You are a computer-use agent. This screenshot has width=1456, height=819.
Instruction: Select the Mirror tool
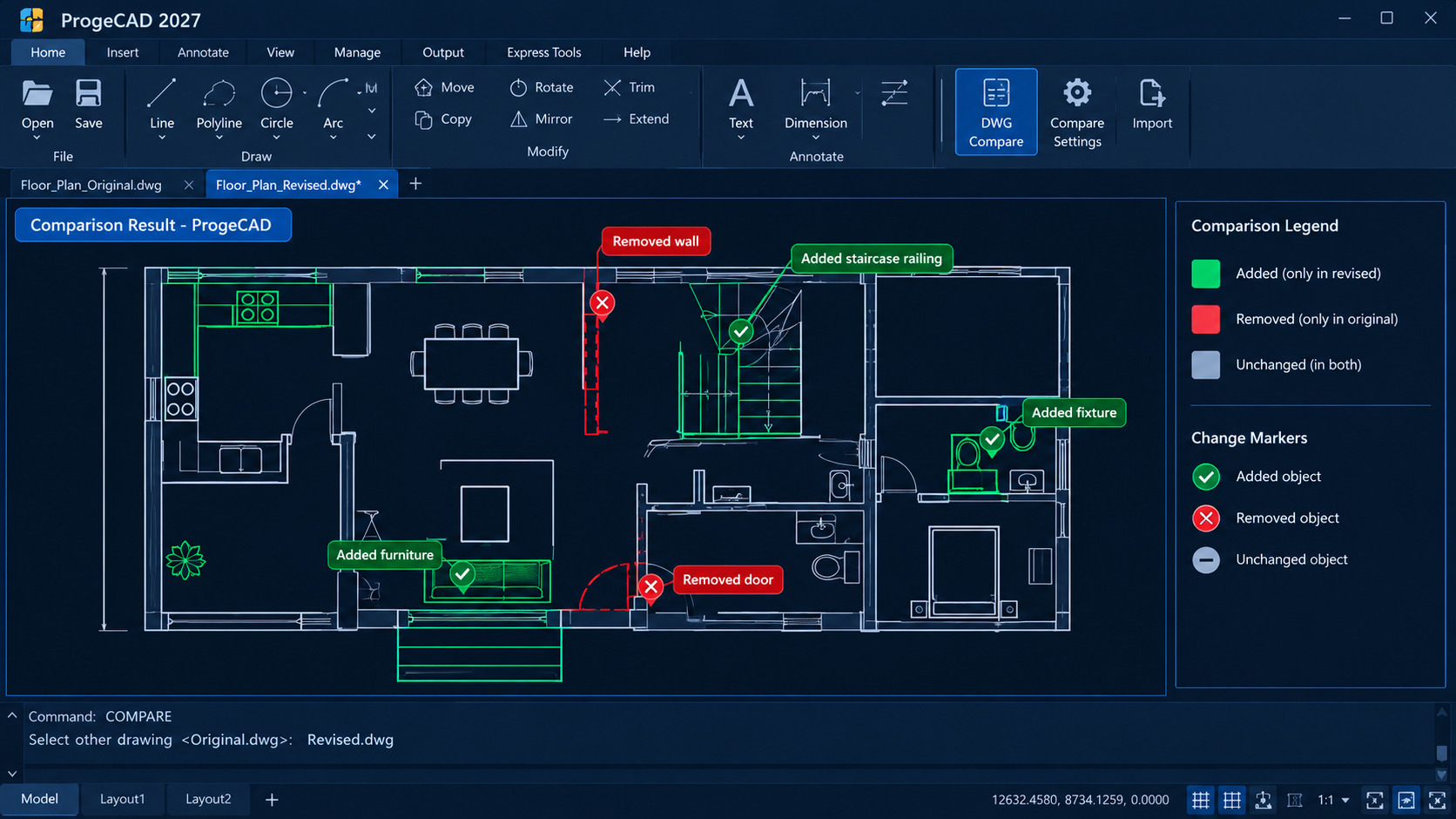542,119
